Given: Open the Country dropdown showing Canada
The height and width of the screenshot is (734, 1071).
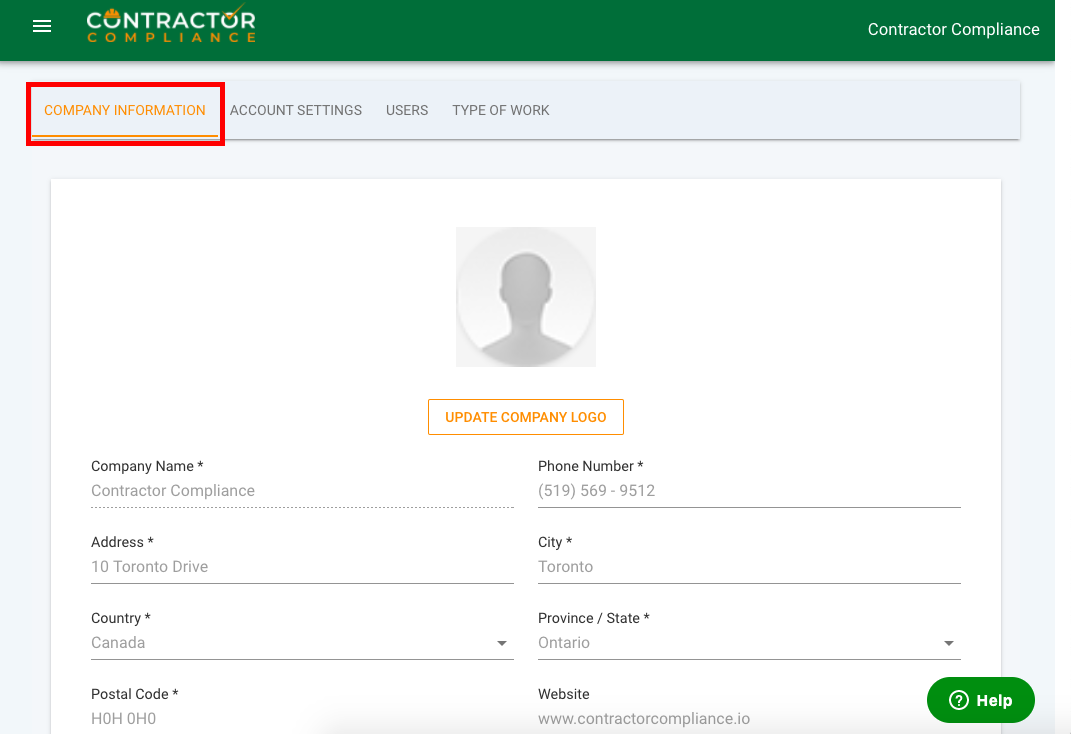Looking at the screenshot, I should click(x=290, y=643).
